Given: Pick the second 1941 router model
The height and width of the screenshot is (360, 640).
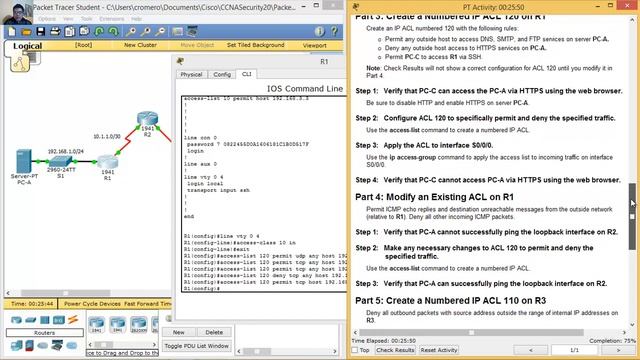Looking at the screenshot, I should tap(118, 324).
